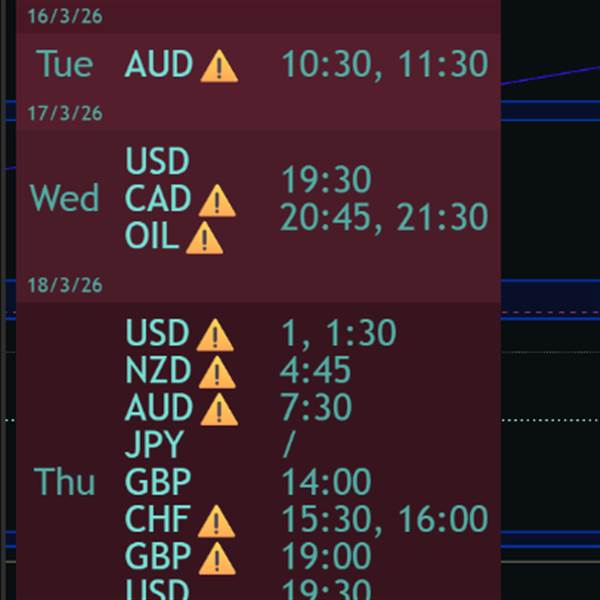The width and height of the screenshot is (600, 600).
Task: Click the warning icon next to CHF
Action: point(216,521)
